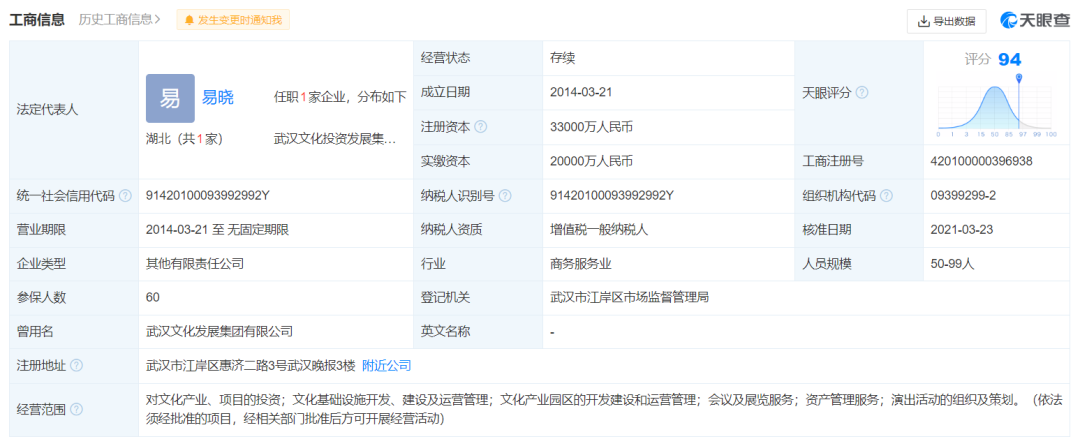Click the 附近公司 link after the address
The height and width of the screenshot is (446, 1080).
(x=386, y=366)
